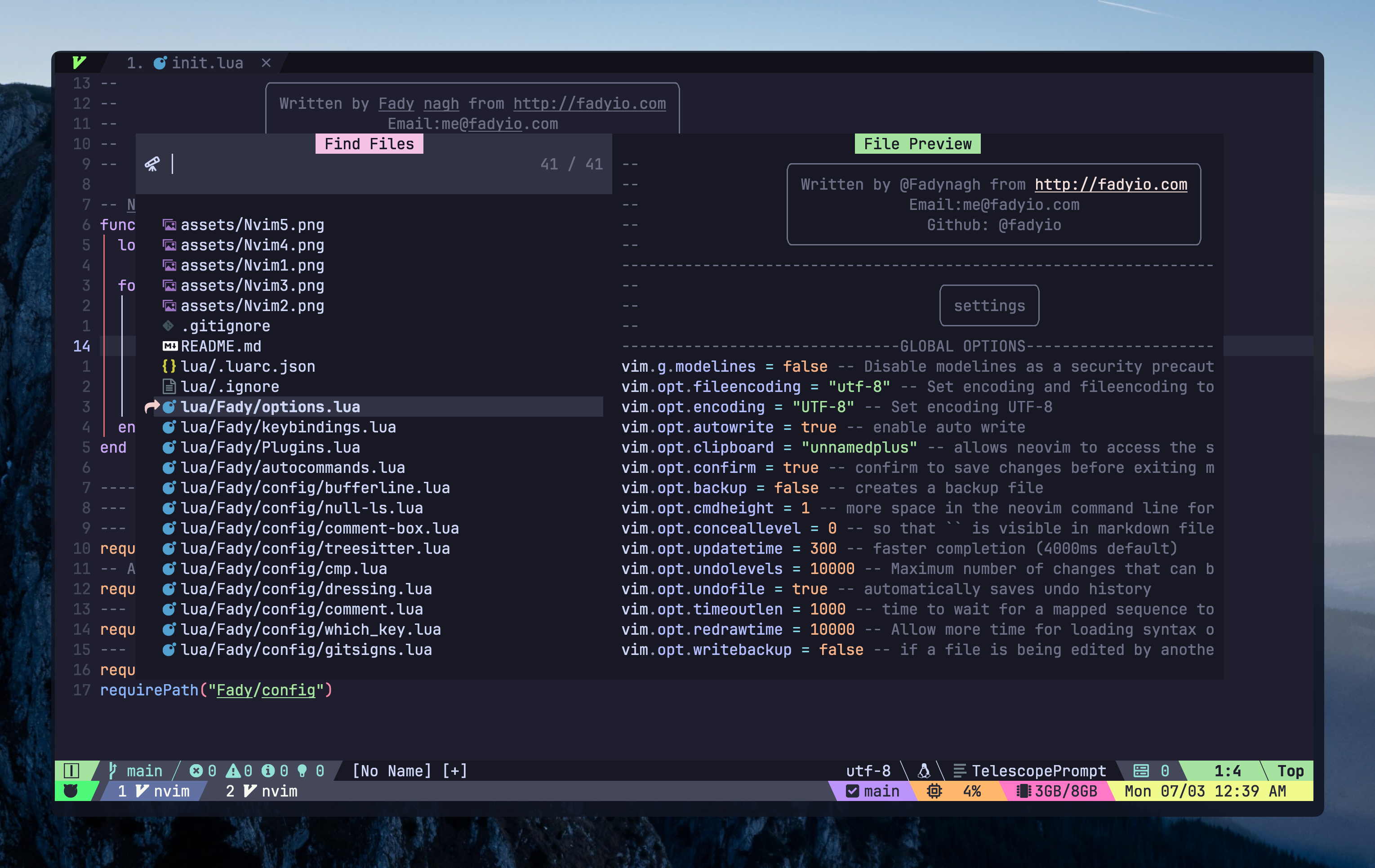The width and height of the screenshot is (1375, 868).
Task: Click the green Vim logo in the tabline
Action: coord(80,63)
